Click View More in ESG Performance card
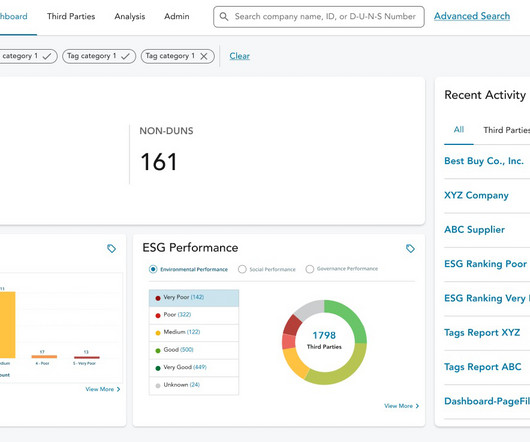 (x=402, y=406)
